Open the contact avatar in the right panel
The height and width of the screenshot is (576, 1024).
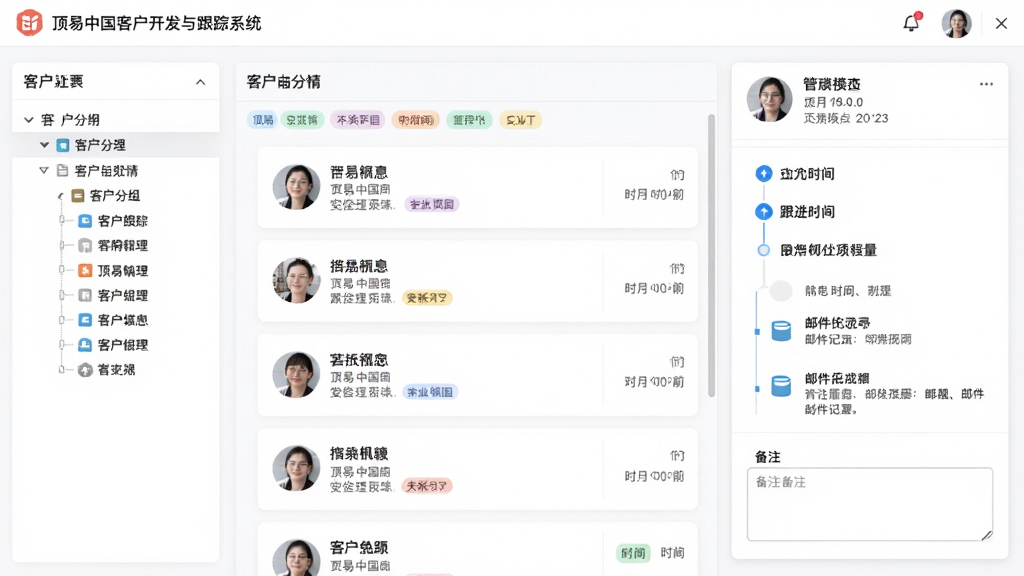pos(770,100)
